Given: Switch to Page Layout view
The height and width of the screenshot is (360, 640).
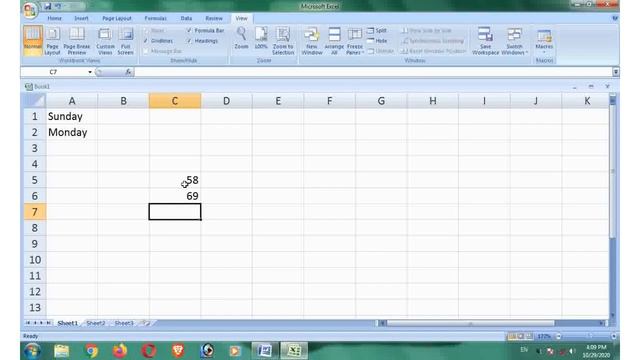Looking at the screenshot, I should click(52, 40).
